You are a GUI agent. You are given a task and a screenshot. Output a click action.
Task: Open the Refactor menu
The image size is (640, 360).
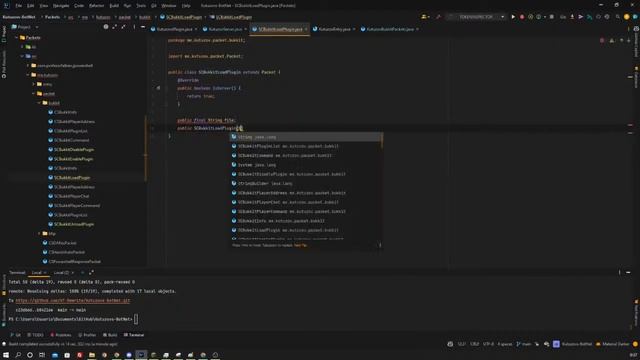(x=96, y=6)
